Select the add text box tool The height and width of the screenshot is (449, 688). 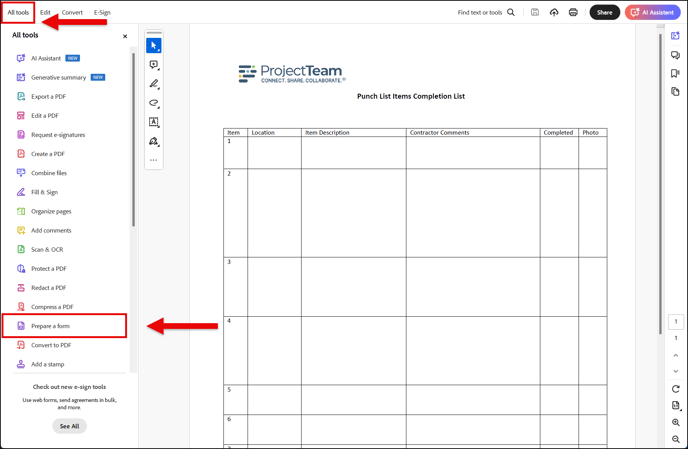click(154, 122)
